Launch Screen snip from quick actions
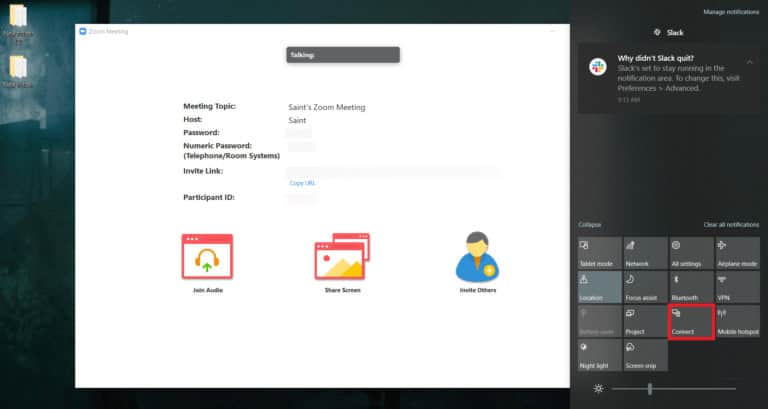 (x=645, y=355)
